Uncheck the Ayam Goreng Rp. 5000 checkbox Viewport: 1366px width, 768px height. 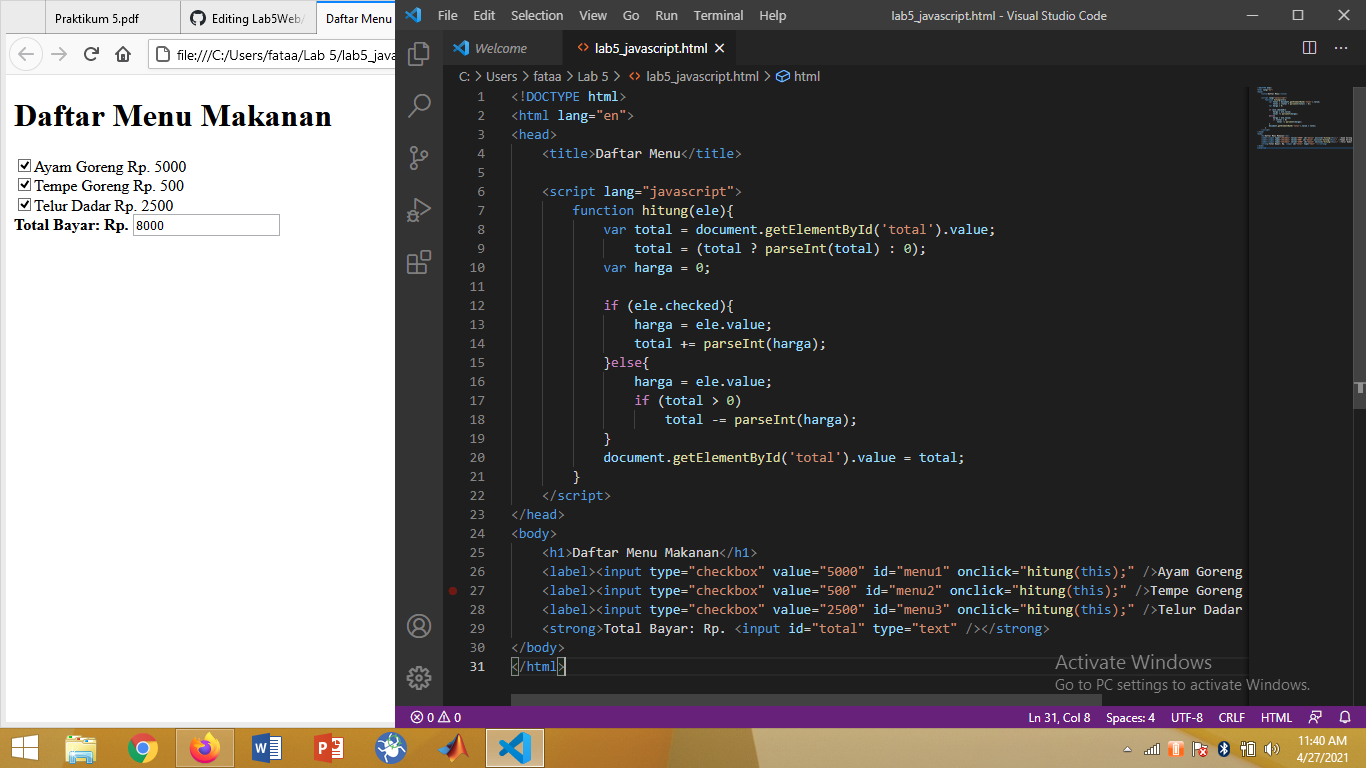click(x=22, y=166)
